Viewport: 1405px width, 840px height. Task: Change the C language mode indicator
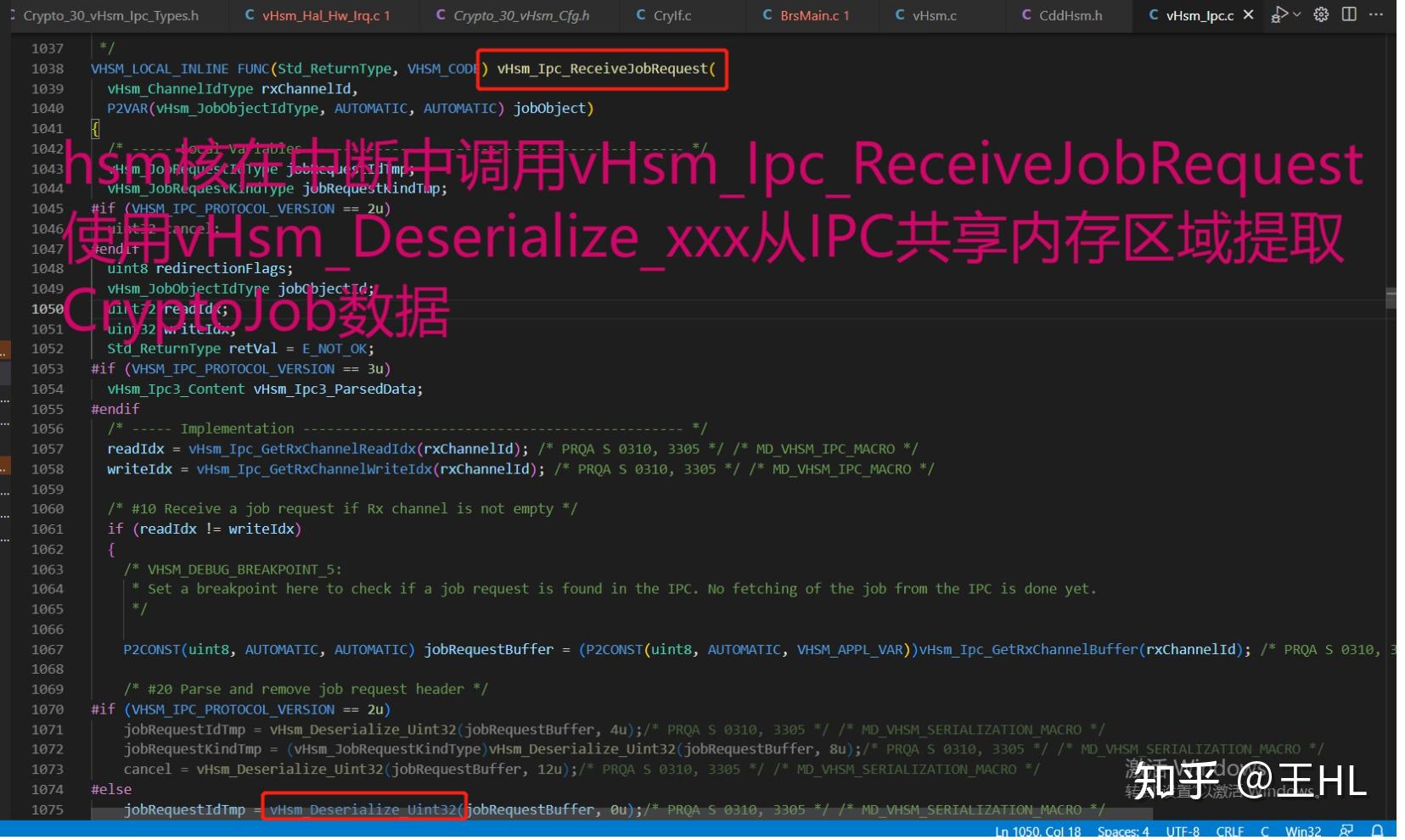click(1264, 831)
